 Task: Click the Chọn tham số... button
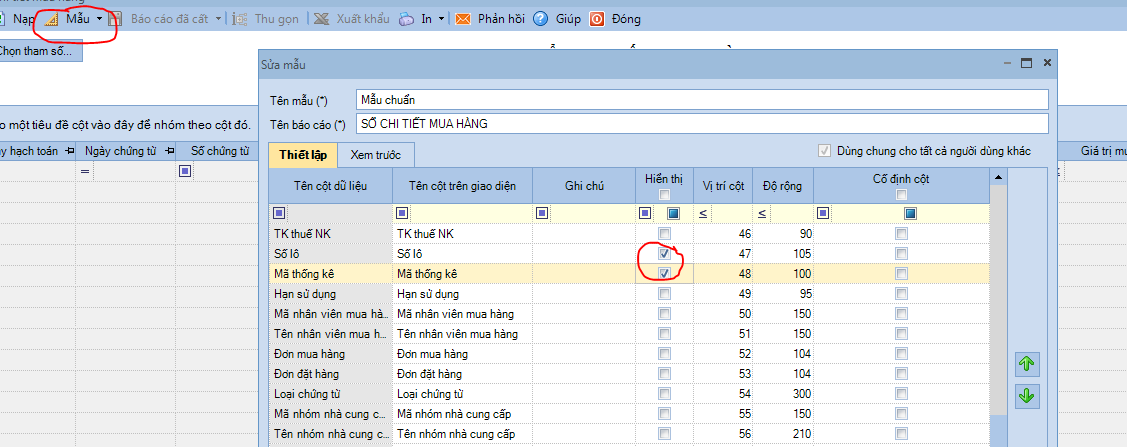38,50
